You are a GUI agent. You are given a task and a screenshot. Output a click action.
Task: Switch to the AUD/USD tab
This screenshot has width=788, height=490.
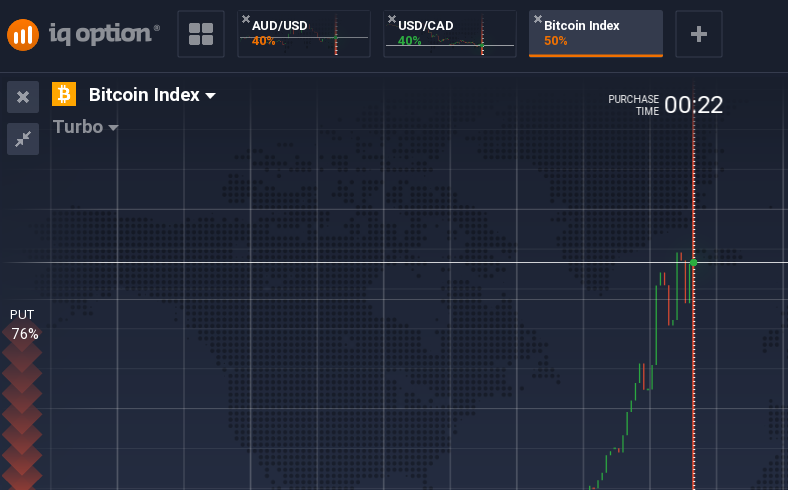coord(304,34)
